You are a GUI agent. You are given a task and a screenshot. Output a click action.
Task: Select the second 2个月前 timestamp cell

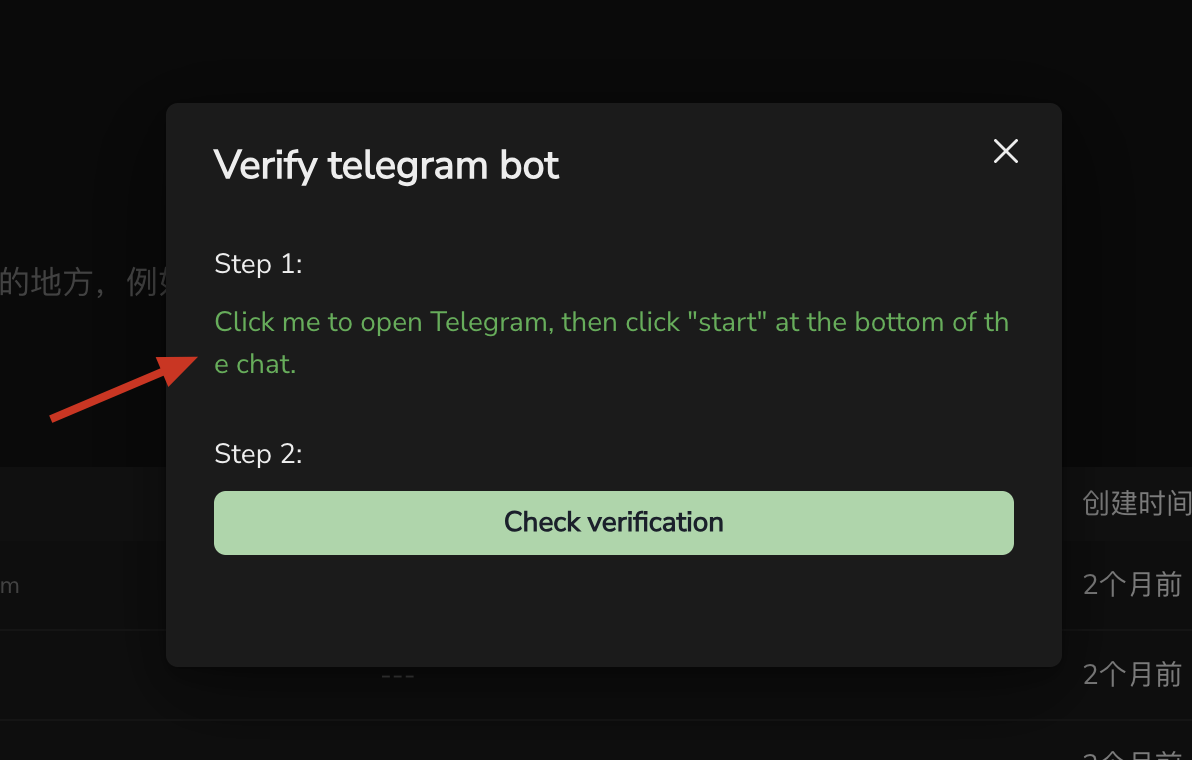click(x=1132, y=675)
